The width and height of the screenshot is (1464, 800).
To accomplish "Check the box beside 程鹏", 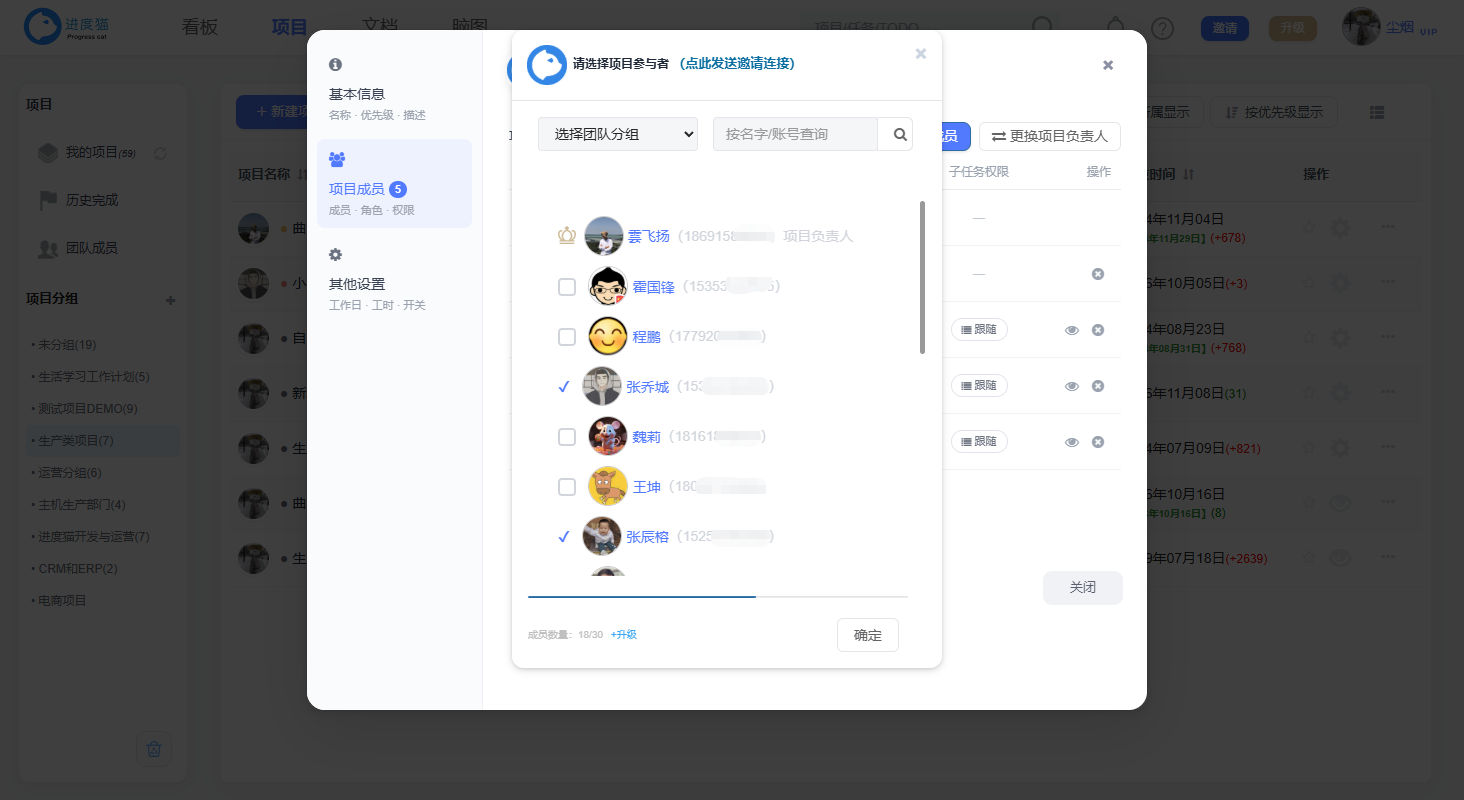I will click(x=567, y=337).
